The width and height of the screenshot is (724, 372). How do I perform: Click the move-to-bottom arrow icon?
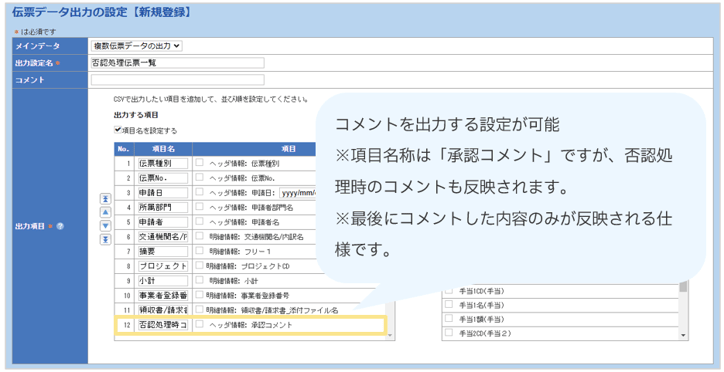[x=105, y=240]
